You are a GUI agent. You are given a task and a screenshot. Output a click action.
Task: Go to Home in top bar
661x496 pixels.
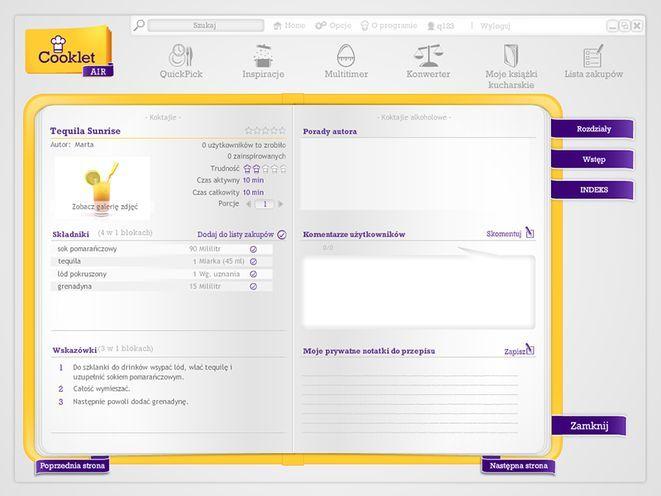(289, 26)
